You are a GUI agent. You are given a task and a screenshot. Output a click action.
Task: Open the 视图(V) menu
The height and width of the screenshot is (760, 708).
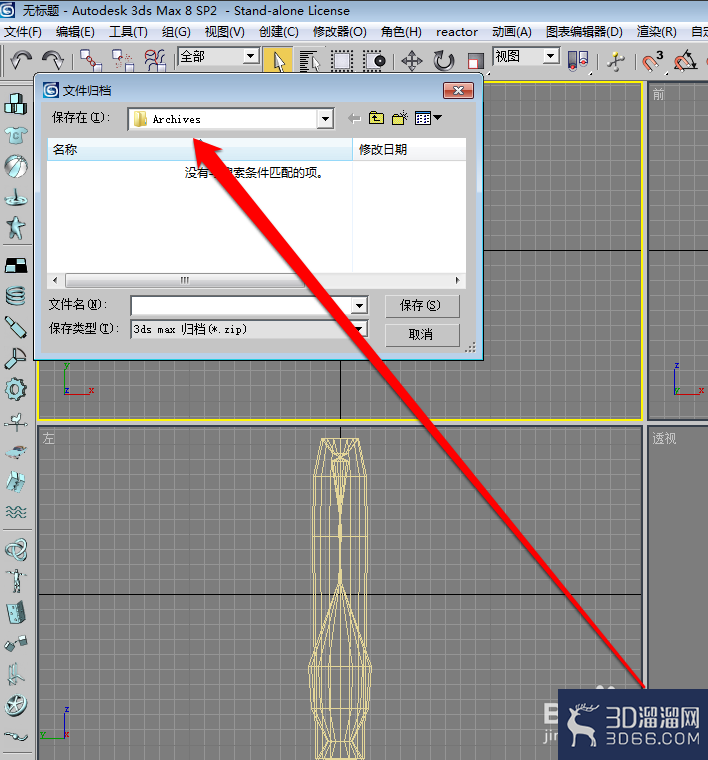pos(224,32)
